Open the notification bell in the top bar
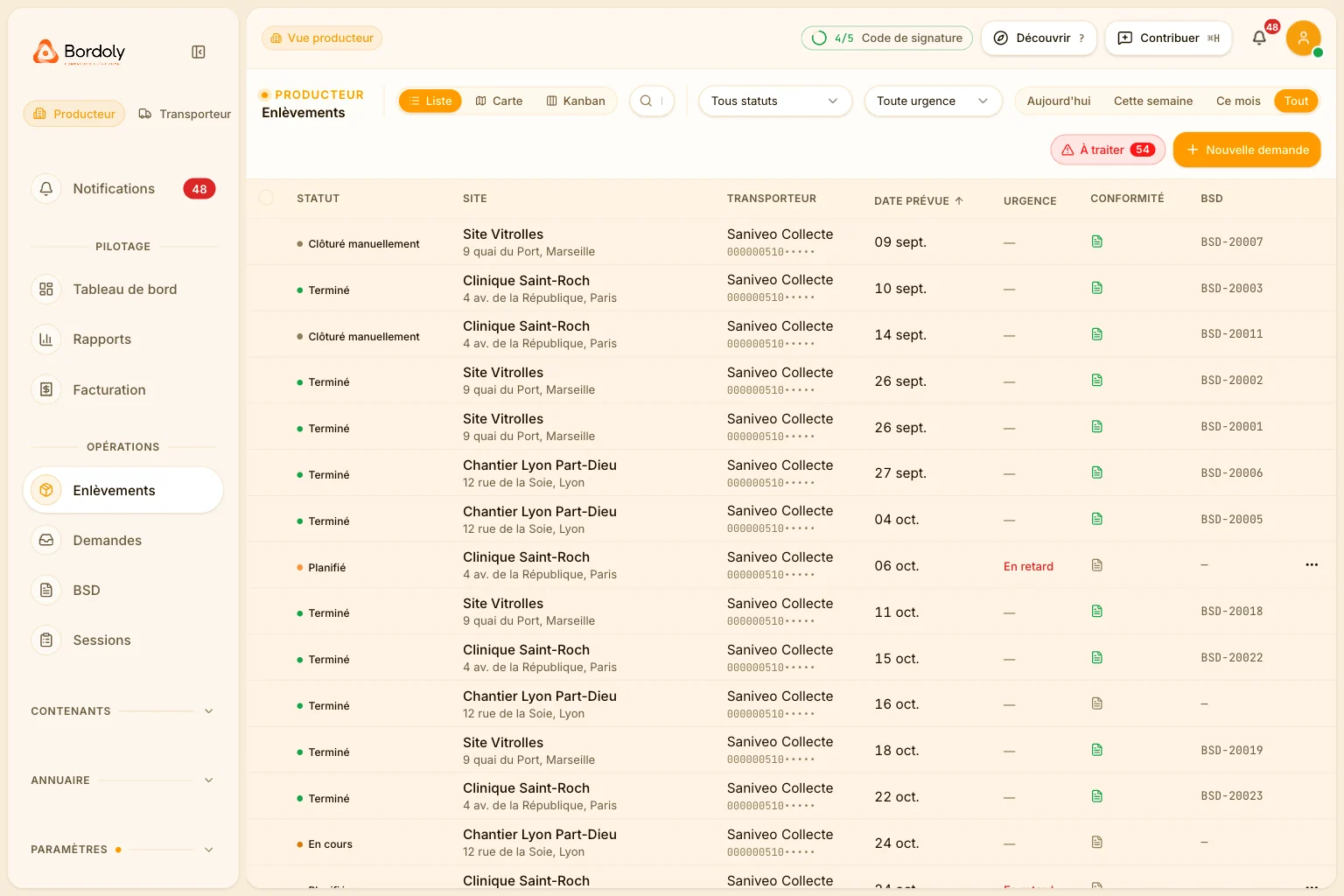The height and width of the screenshot is (896, 1344). 1259,38
